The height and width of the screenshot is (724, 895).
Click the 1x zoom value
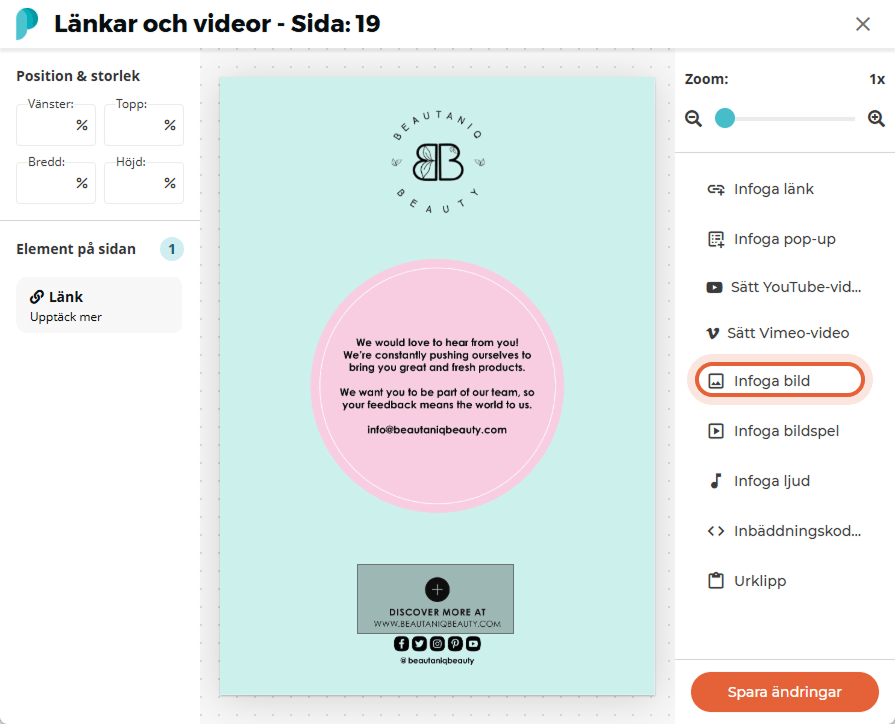point(877,79)
